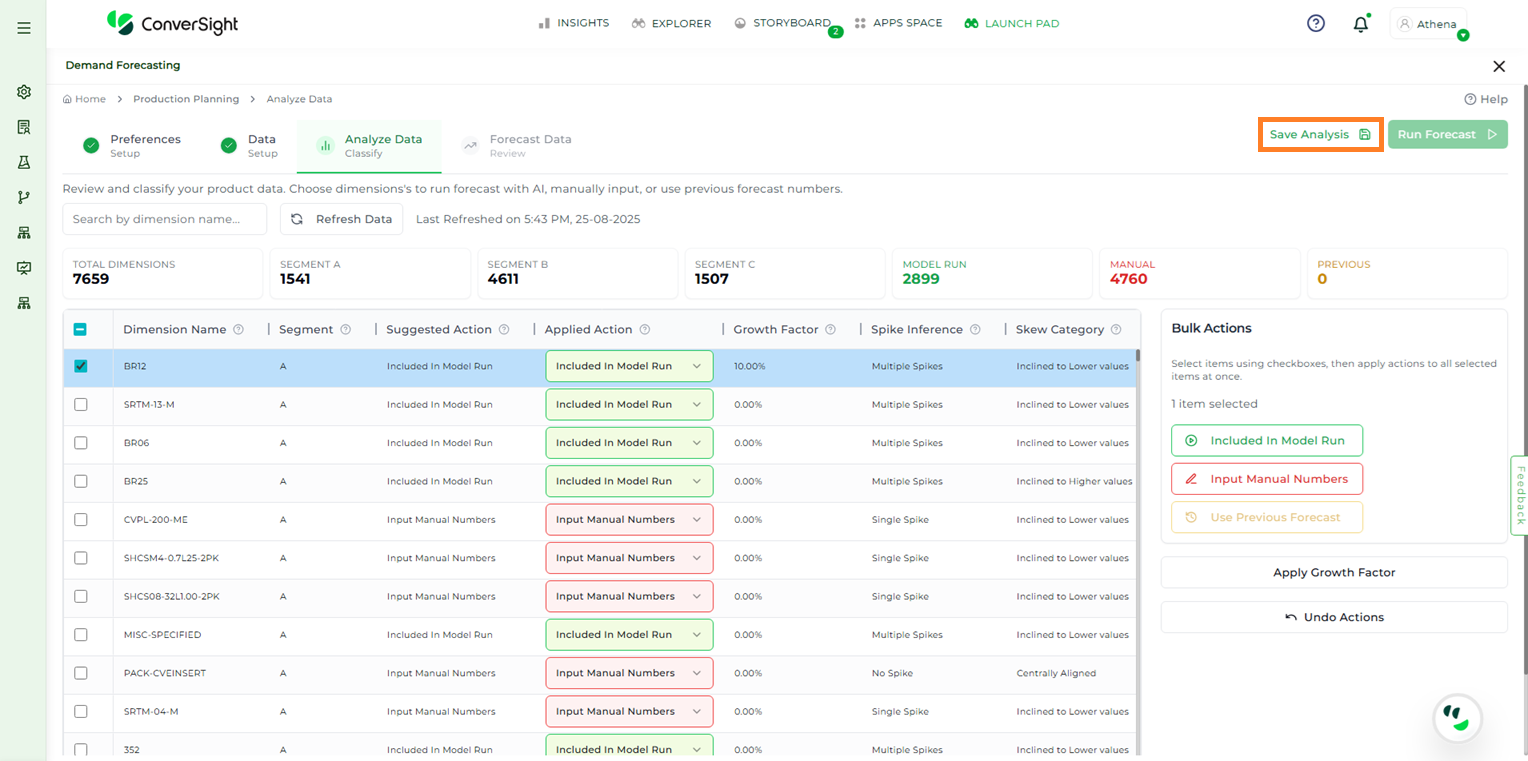
Task: Click the info icon next to Spike Inference
Action: point(975,329)
